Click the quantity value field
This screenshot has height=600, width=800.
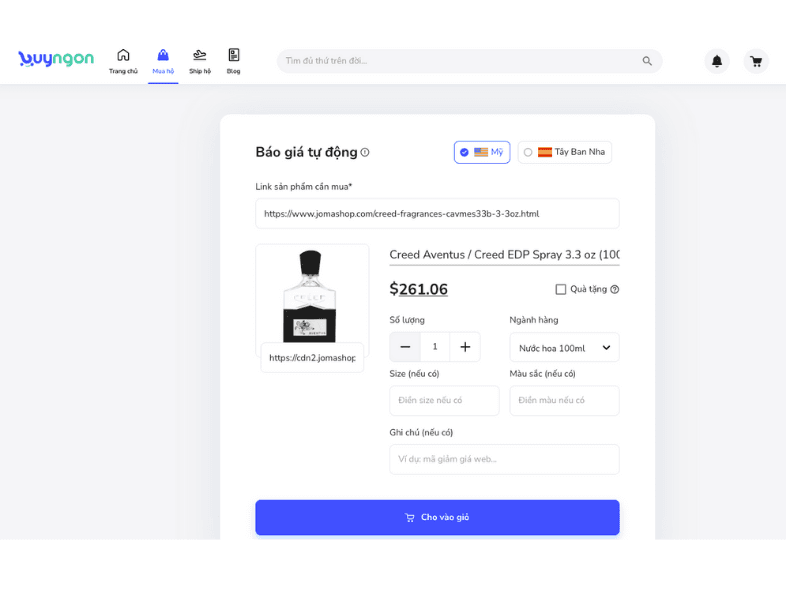[435, 347]
